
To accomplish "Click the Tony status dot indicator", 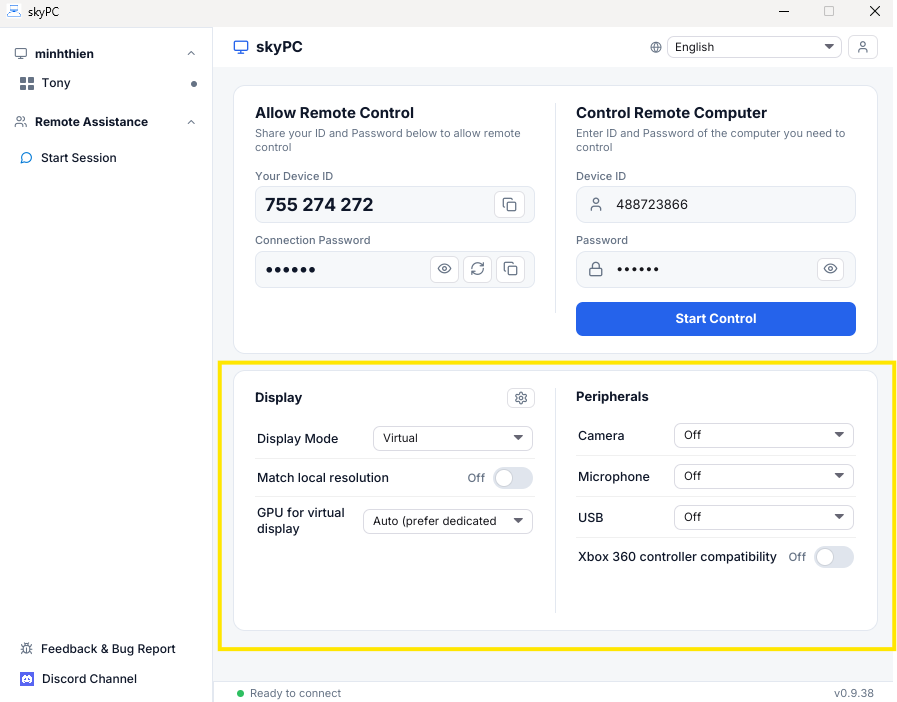I will (x=194, y=84).
